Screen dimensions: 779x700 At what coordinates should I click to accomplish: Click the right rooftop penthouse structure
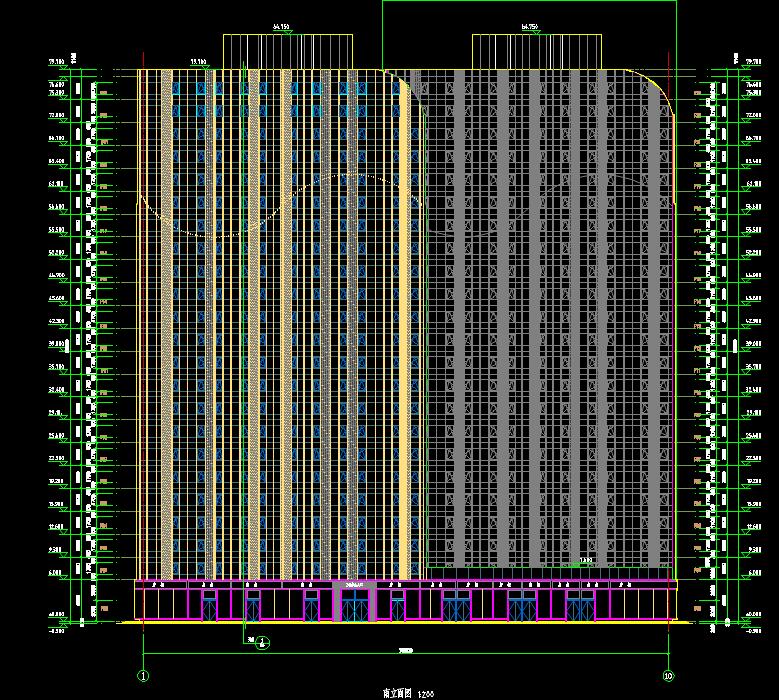tap(537, 52)
